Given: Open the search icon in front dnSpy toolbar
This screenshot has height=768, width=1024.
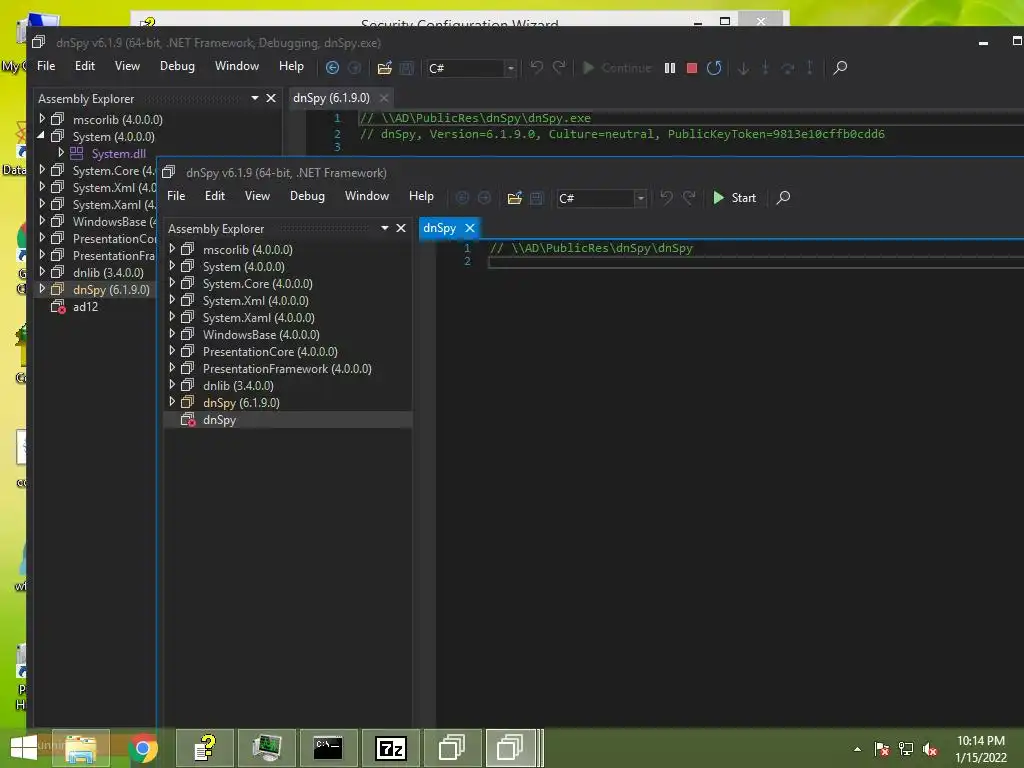Looking at the screenshot, I should (x=783, y=198).
